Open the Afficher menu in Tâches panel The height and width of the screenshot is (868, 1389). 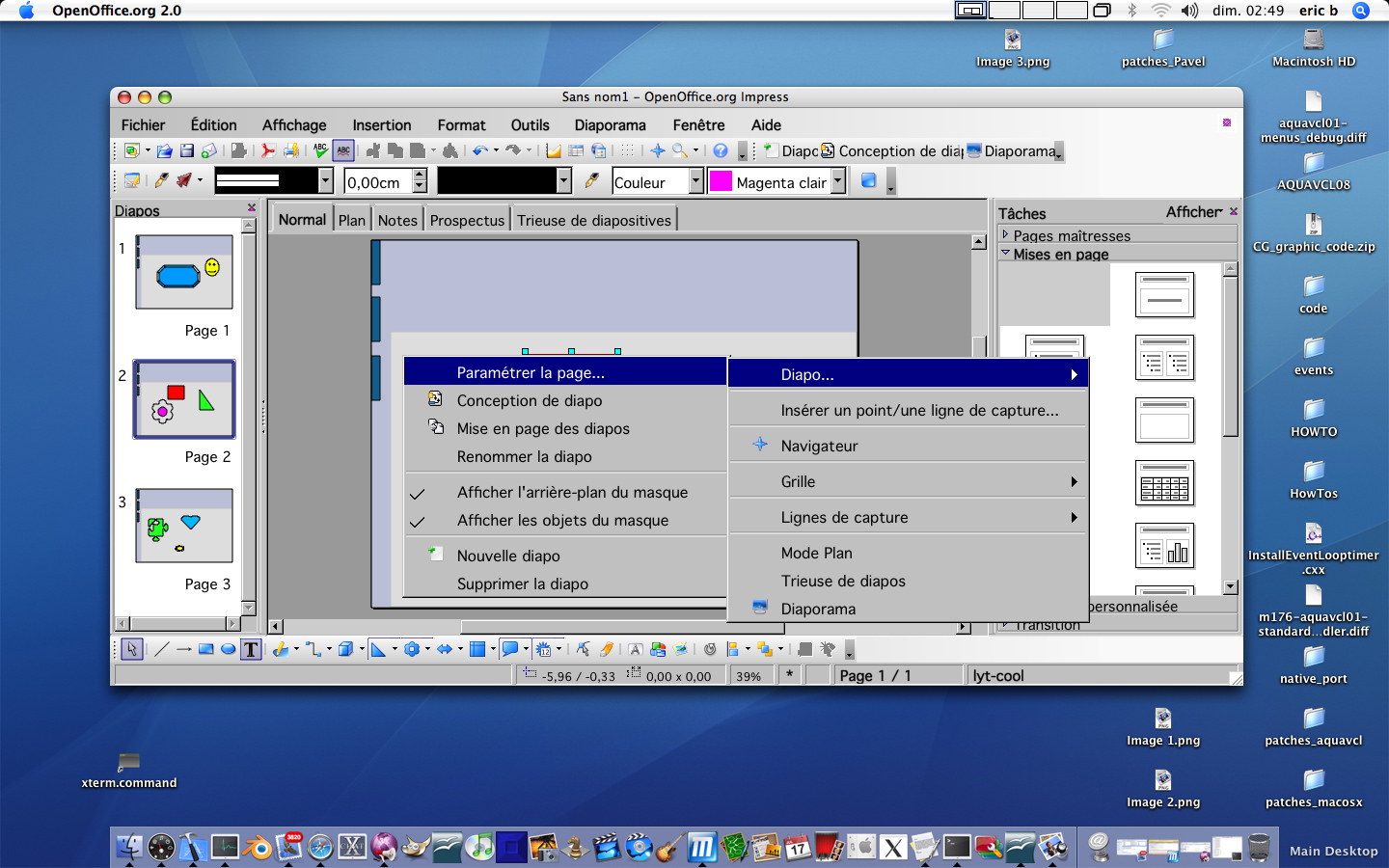pyautogui.click(x=1194, y=212)
